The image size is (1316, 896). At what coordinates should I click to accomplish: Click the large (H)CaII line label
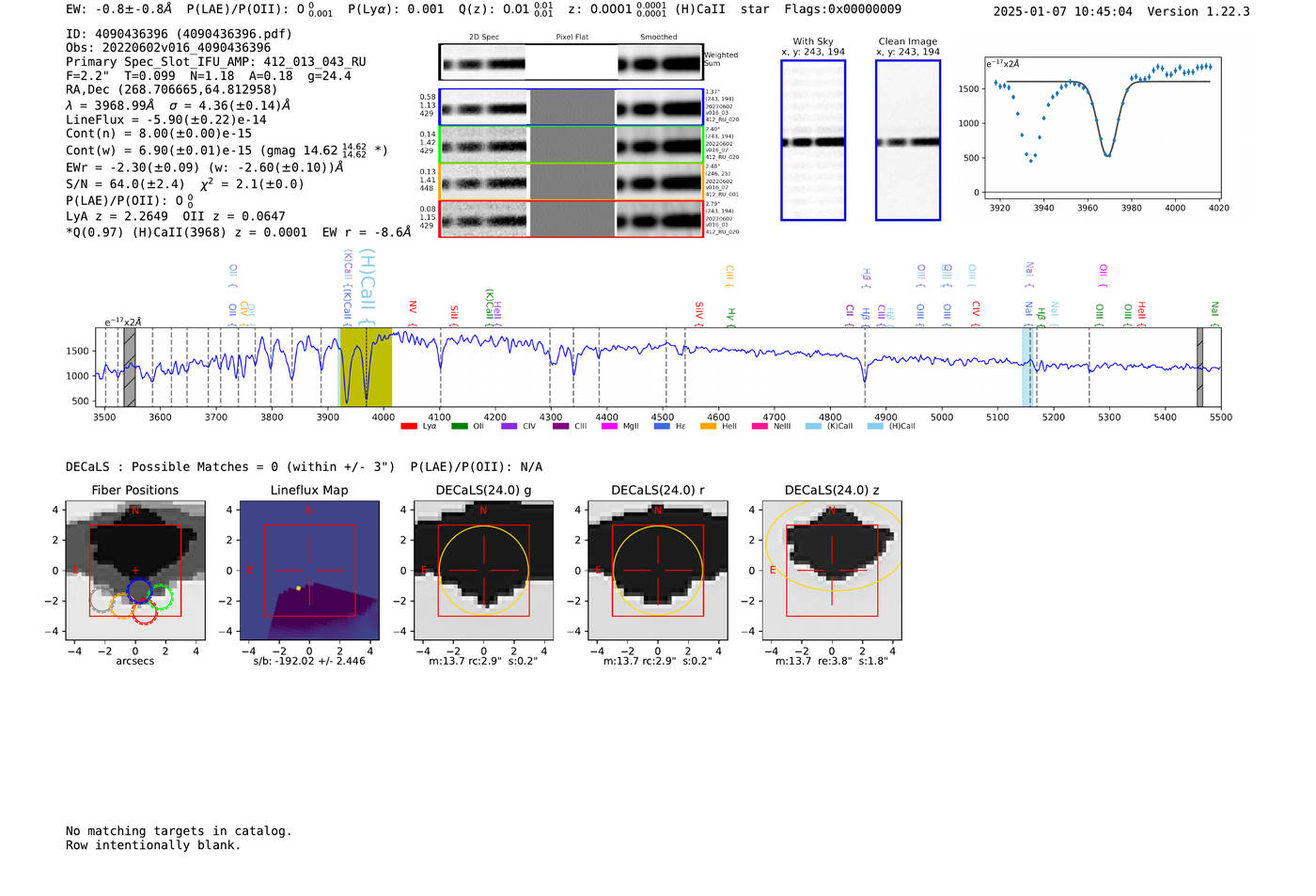tap(368, 285)
